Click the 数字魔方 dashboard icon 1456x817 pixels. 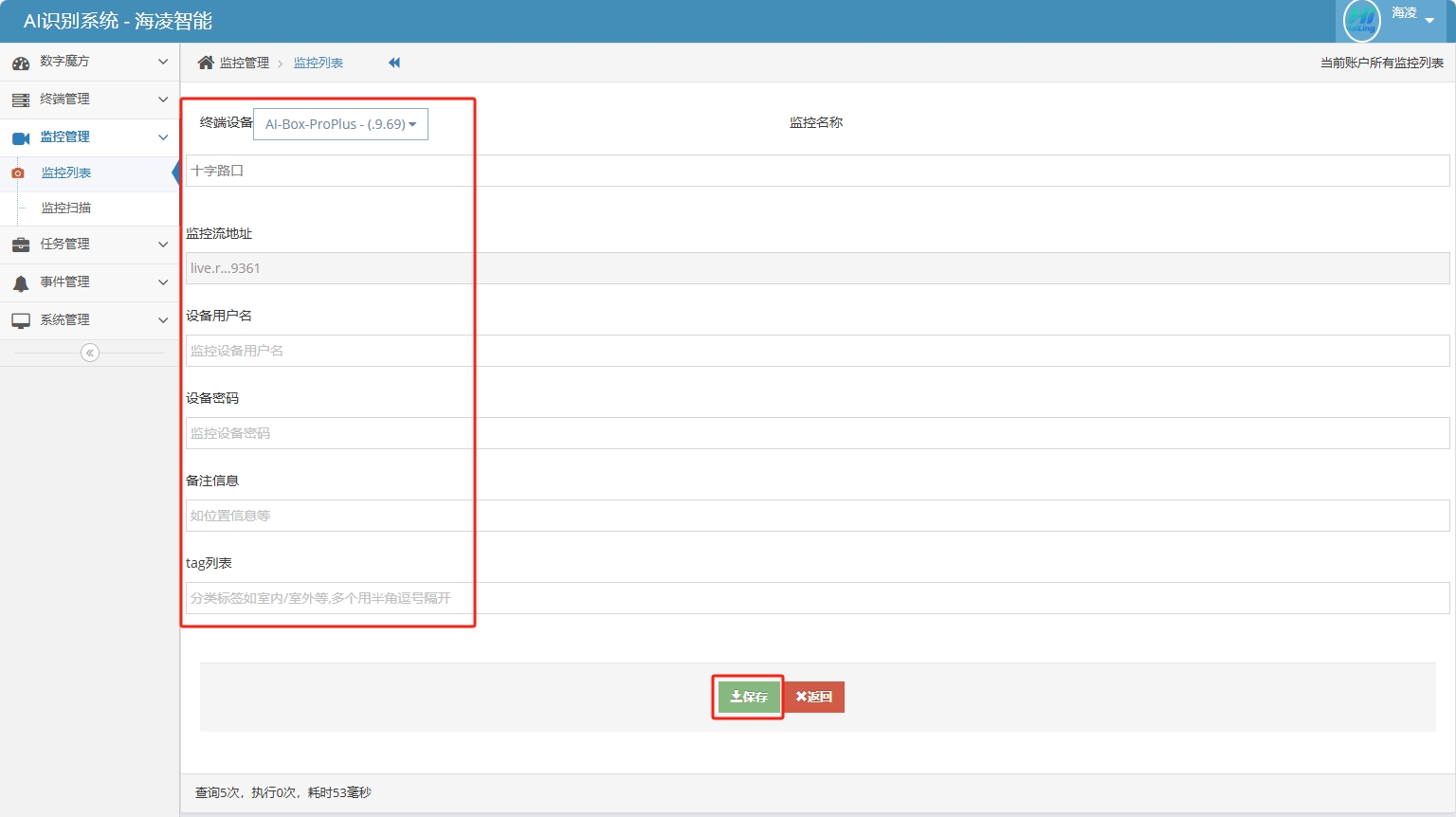point(21,63)
